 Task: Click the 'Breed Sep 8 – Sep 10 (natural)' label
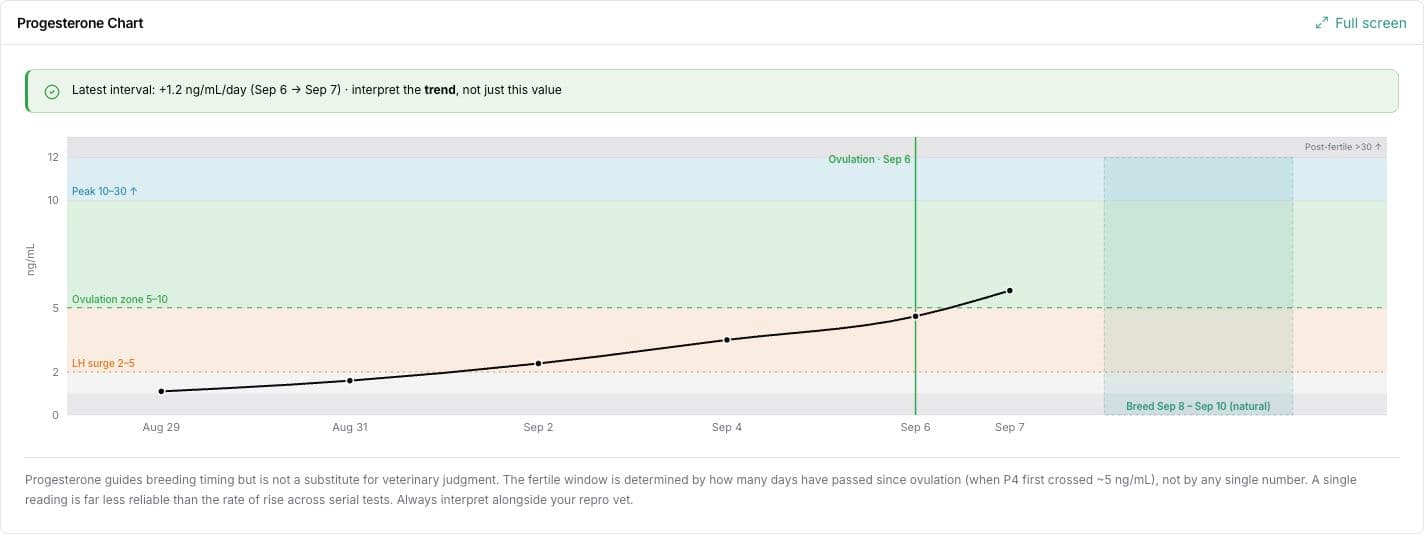pos(1198,406)
